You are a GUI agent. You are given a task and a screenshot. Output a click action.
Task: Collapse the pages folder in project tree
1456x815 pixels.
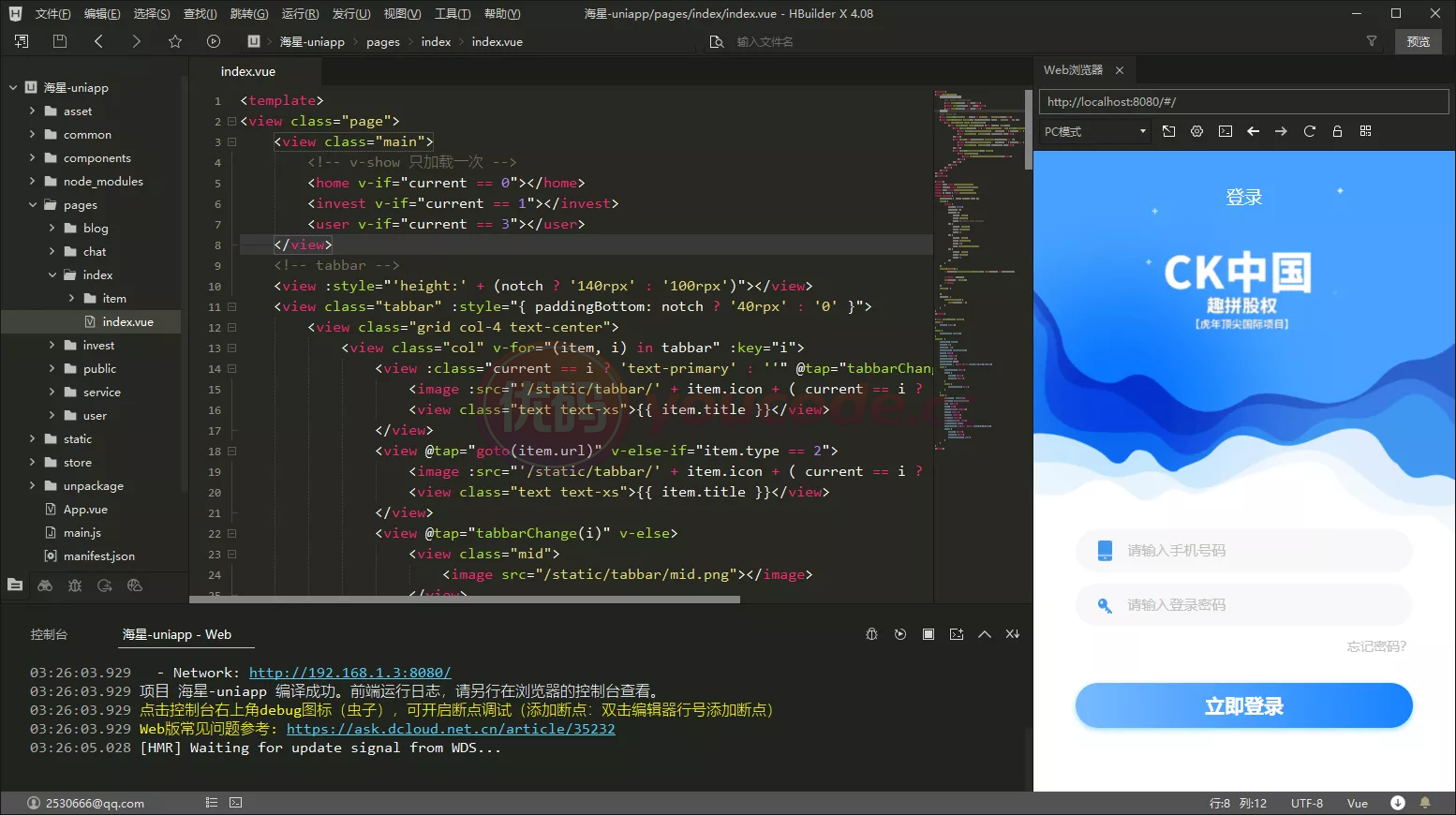point(32,204)
